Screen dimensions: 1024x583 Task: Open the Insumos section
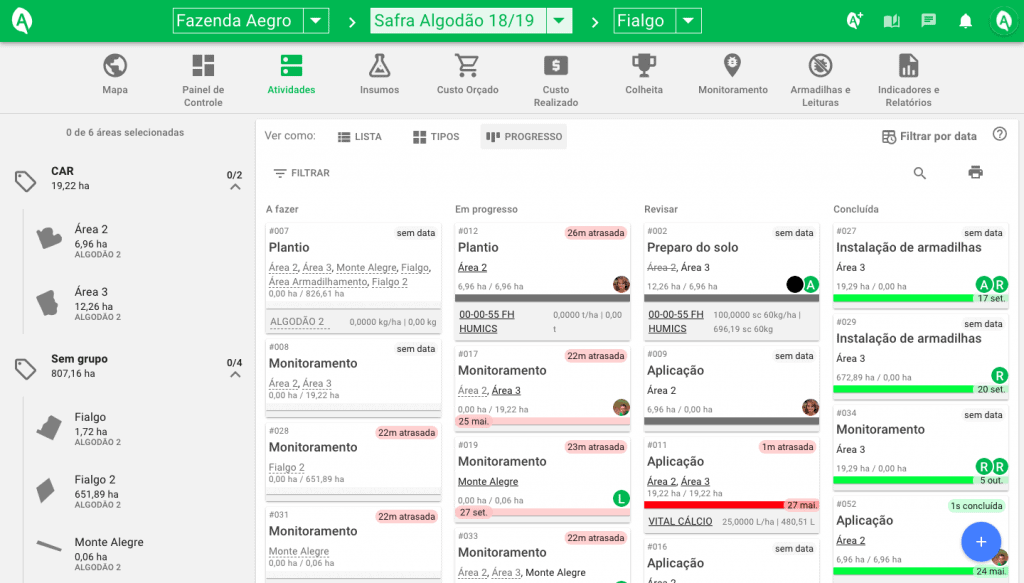pos(377,75)
